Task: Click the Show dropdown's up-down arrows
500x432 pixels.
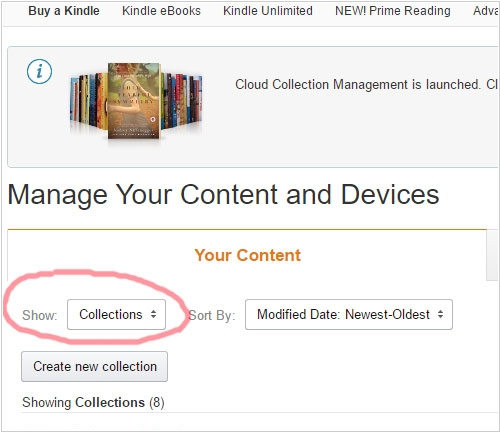Action: tap(153, 314)
